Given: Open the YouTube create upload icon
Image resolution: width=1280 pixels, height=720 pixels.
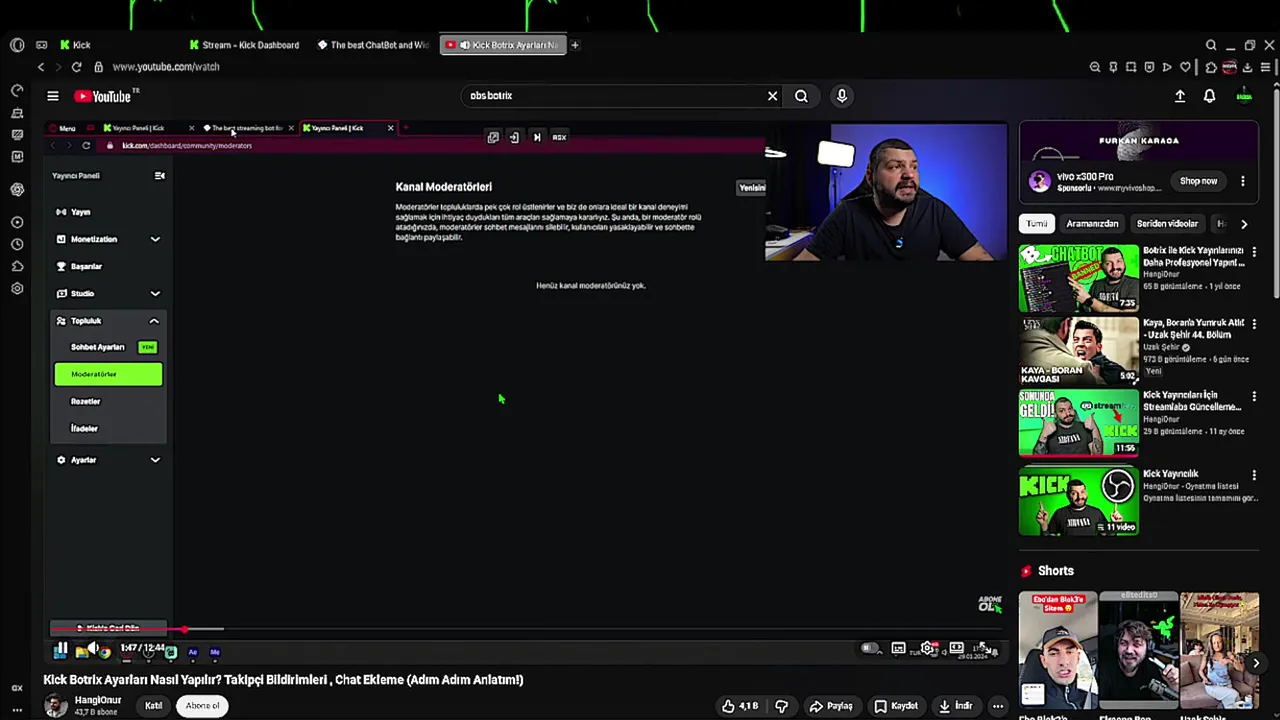Looking at the screenshot, I should point(1180,96).
